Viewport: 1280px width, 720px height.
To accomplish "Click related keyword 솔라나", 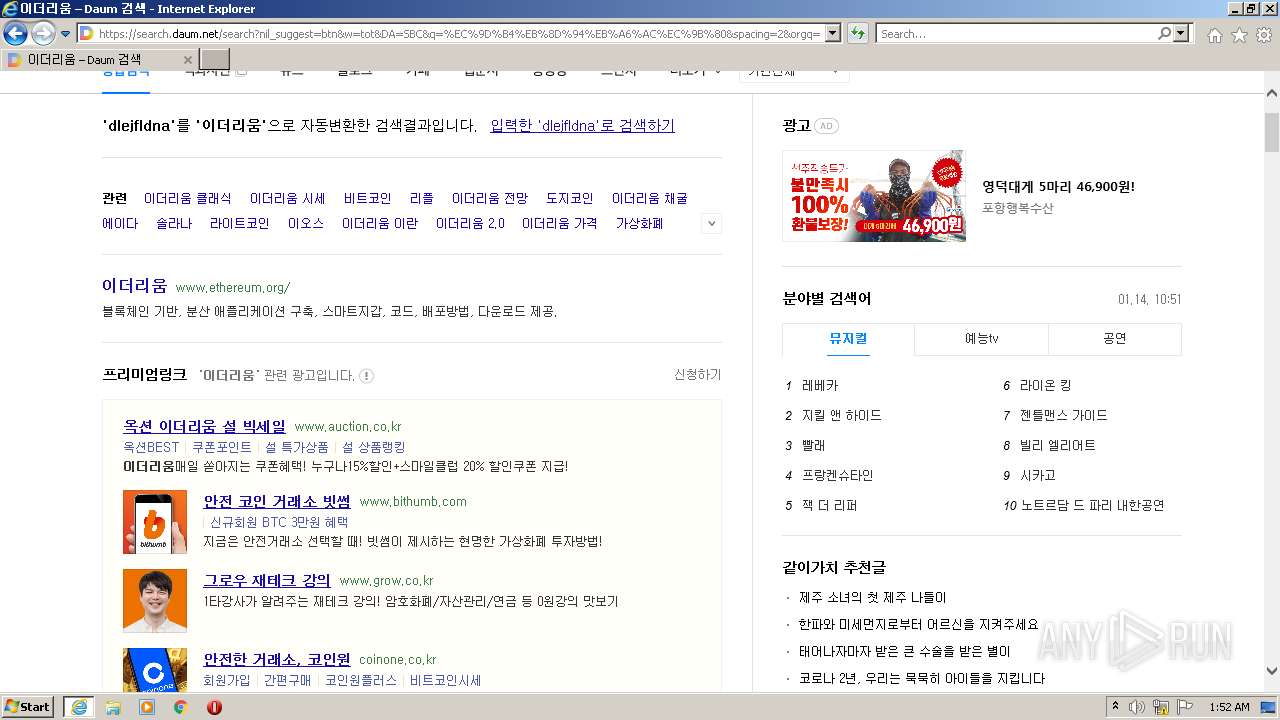I will tap(173, 223).
